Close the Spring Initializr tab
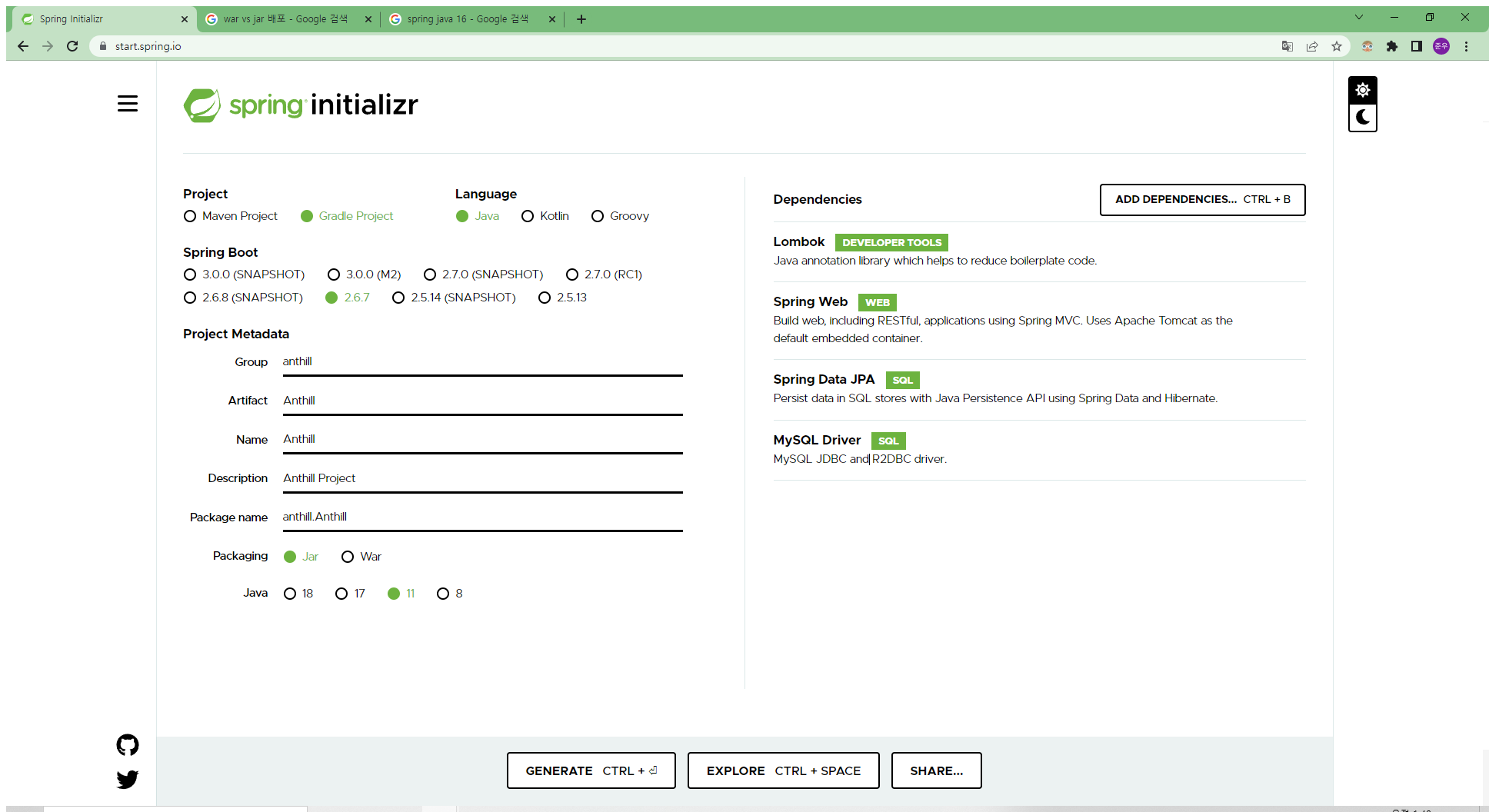1489x812 pixels. coord(184,19)
